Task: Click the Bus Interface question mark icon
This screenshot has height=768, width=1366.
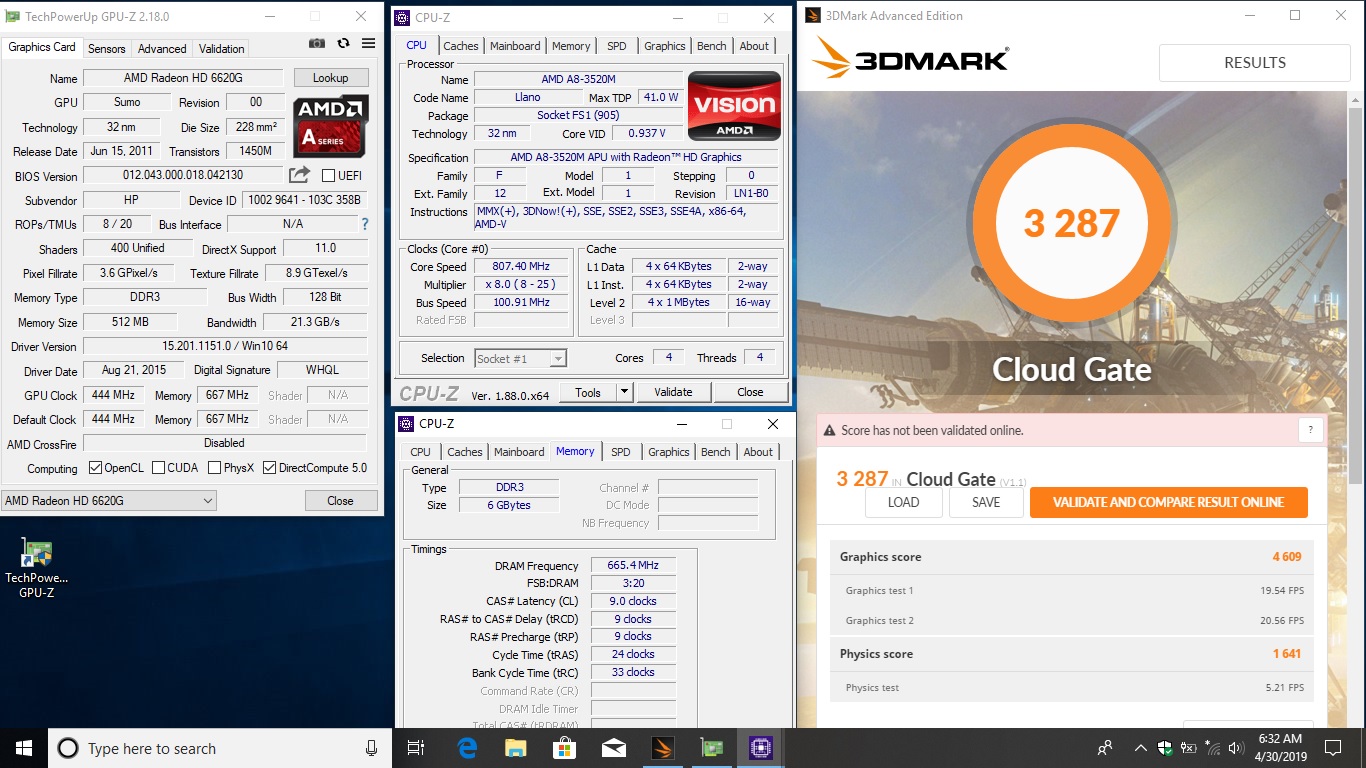Action: pos(365,224)
